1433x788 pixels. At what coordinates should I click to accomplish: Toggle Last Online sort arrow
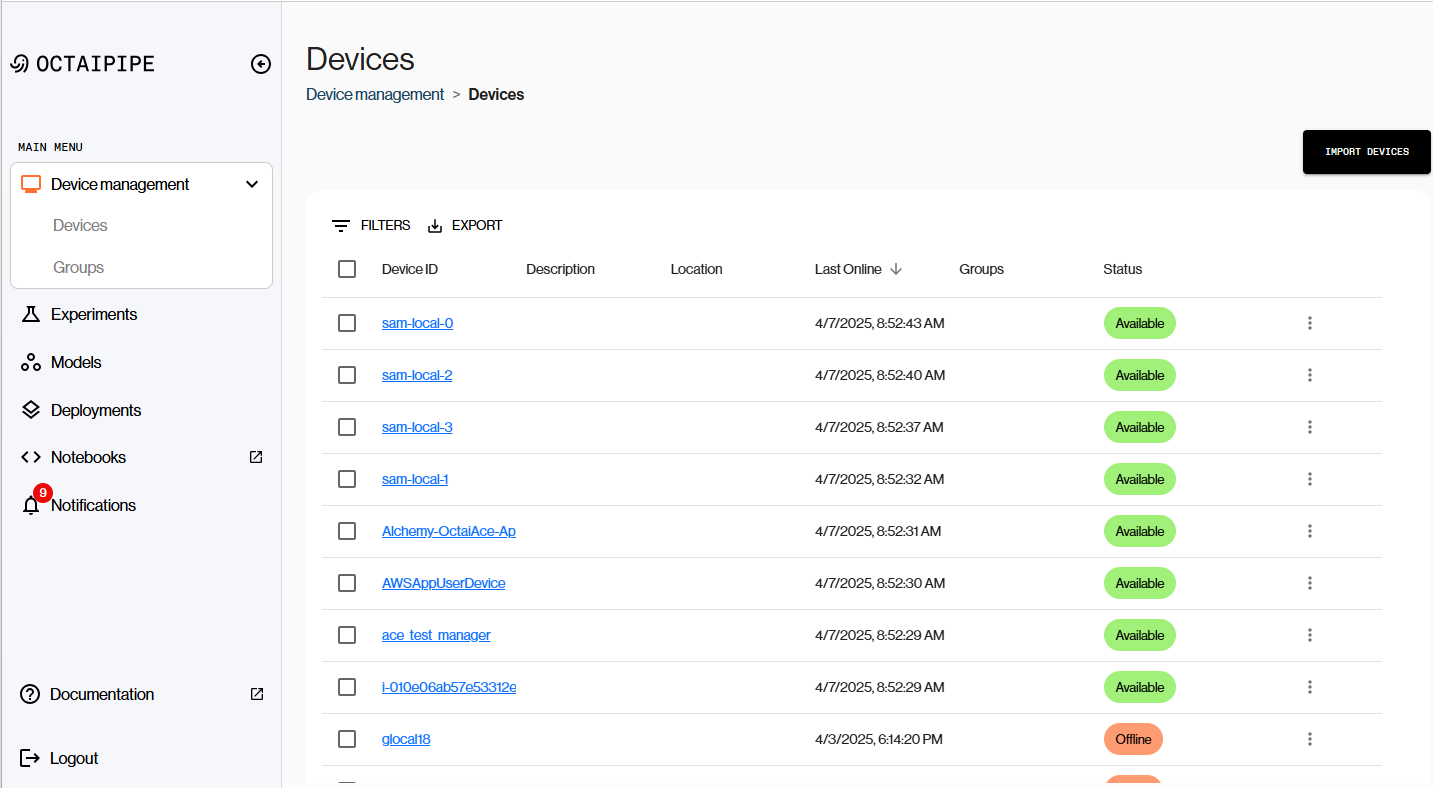[897, 269]
